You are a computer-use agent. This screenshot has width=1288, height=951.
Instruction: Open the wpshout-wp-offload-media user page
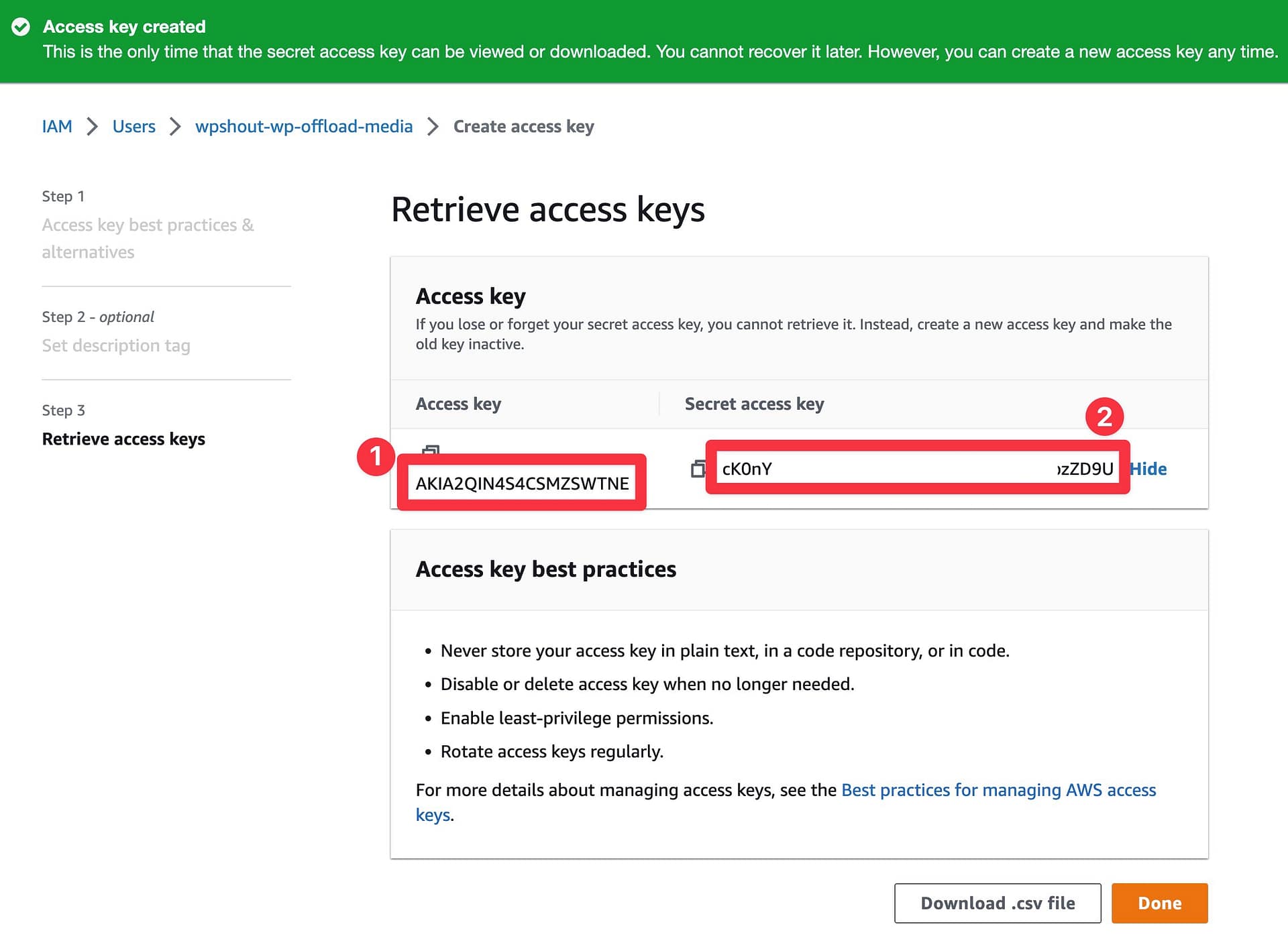coord(303,126)
